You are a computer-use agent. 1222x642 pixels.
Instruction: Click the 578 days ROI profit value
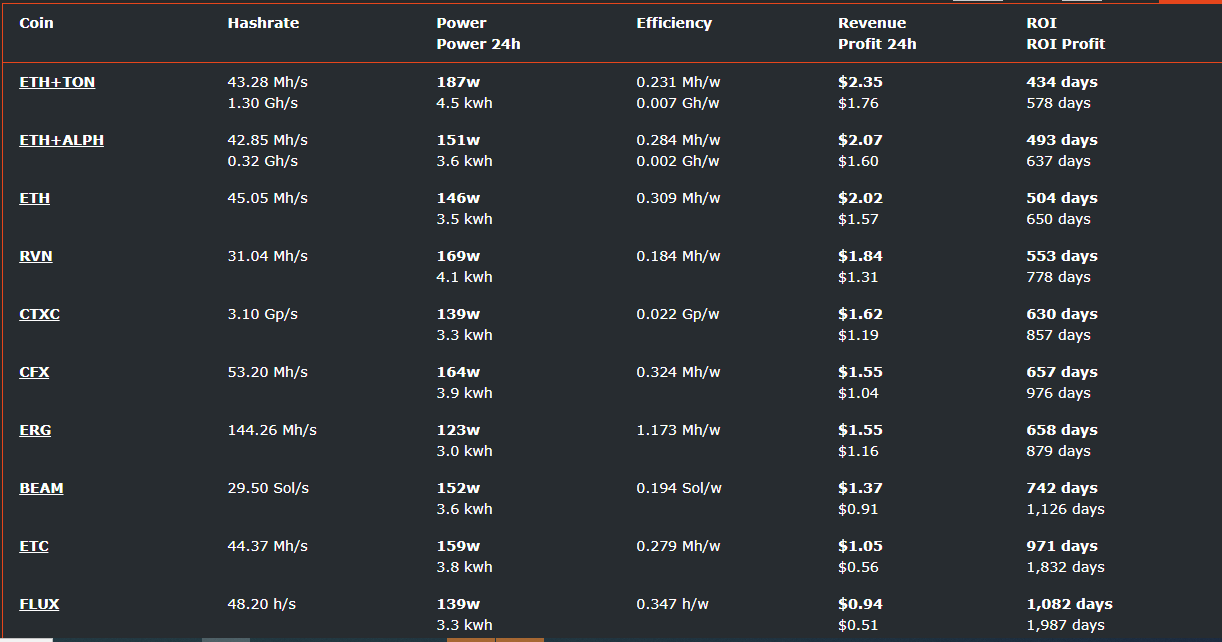coord(1058,103)
